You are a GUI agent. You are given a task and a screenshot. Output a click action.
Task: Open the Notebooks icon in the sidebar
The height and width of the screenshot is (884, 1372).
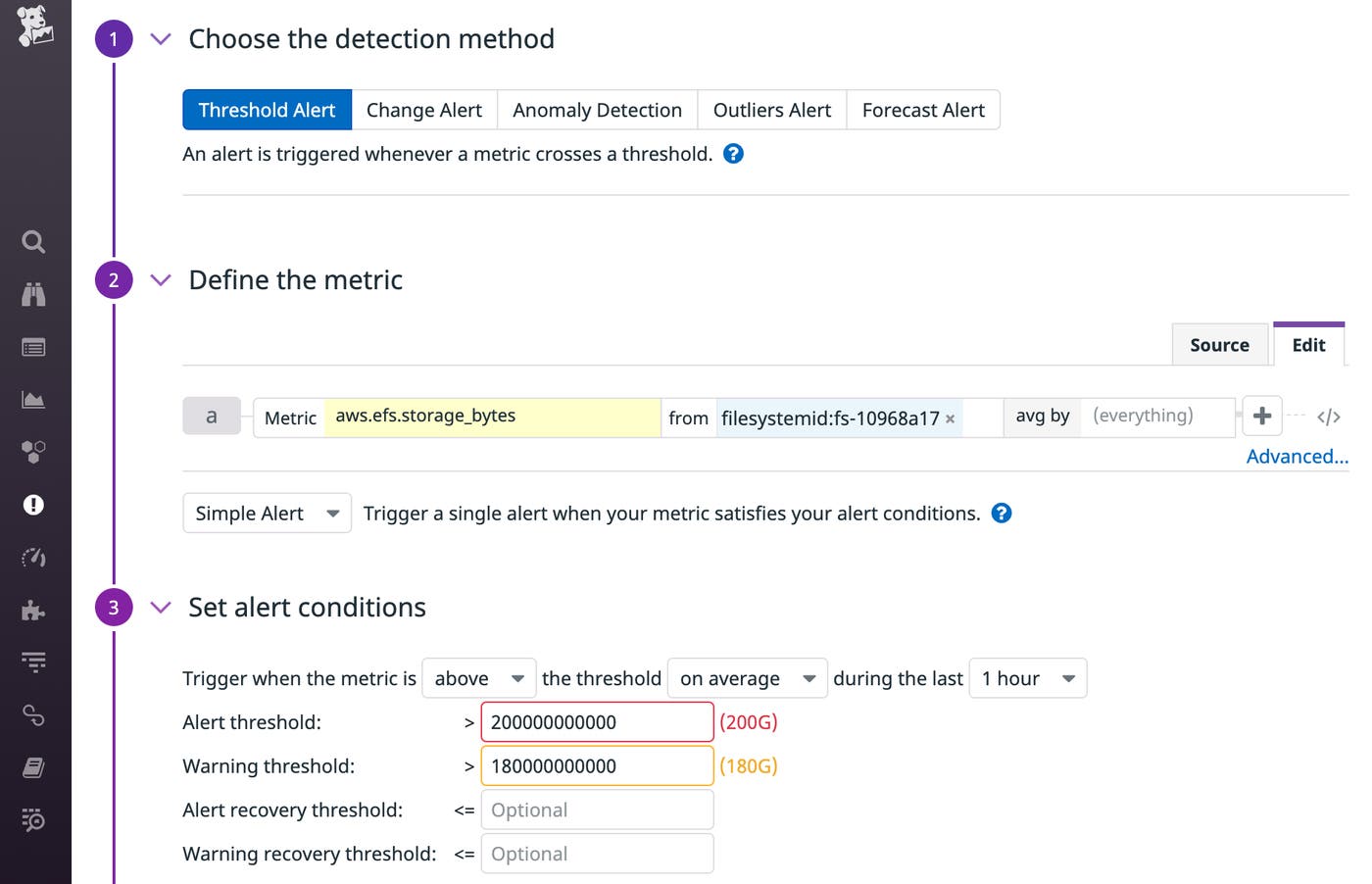point(33,767)
